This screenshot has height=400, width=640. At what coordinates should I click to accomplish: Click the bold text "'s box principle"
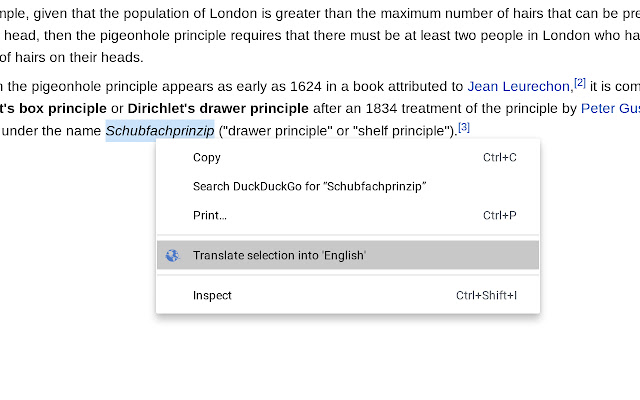click(x=53, y=108)
